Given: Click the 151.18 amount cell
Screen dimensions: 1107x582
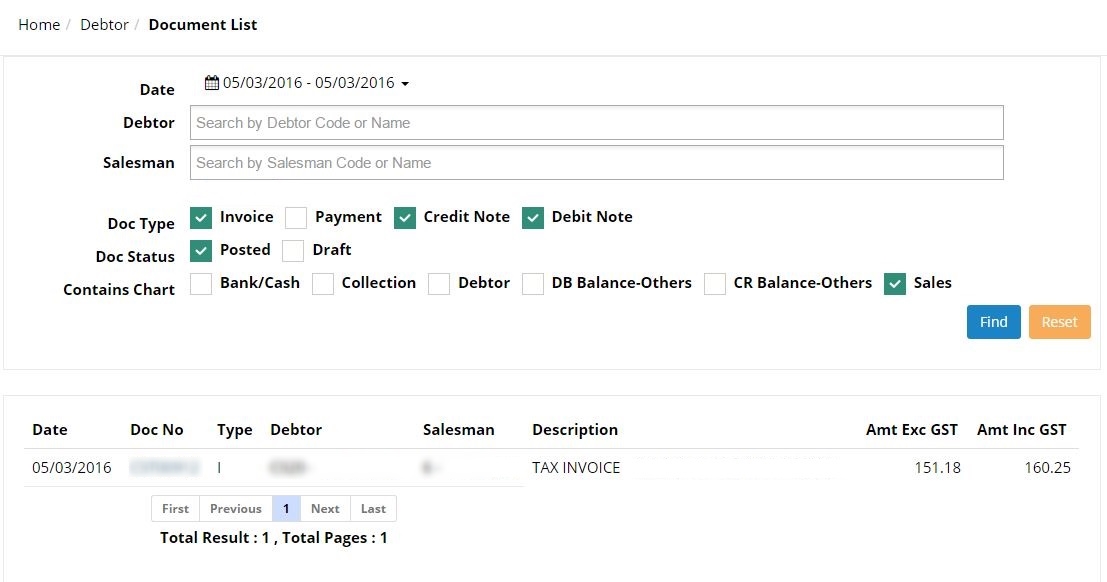Looking at the screenshot, I should pos(938,468).
